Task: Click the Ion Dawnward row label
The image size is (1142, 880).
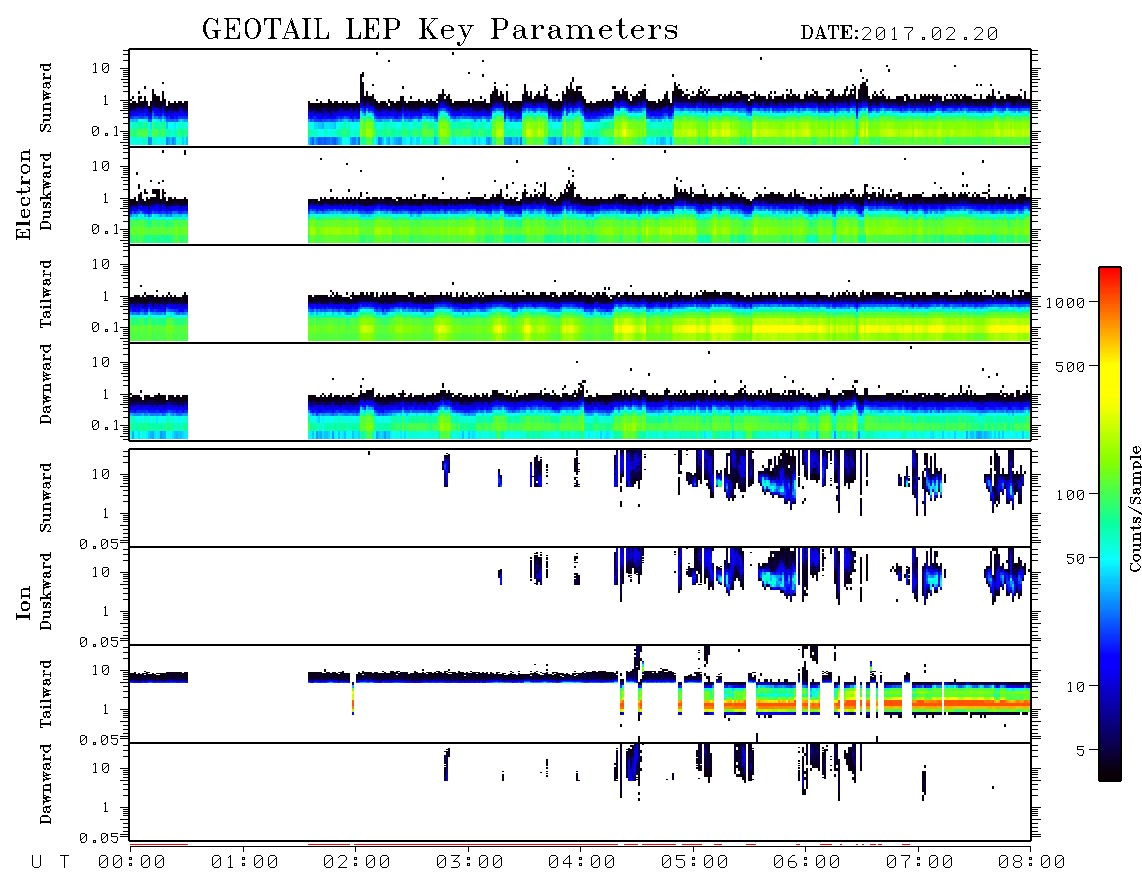Action: 46,784
